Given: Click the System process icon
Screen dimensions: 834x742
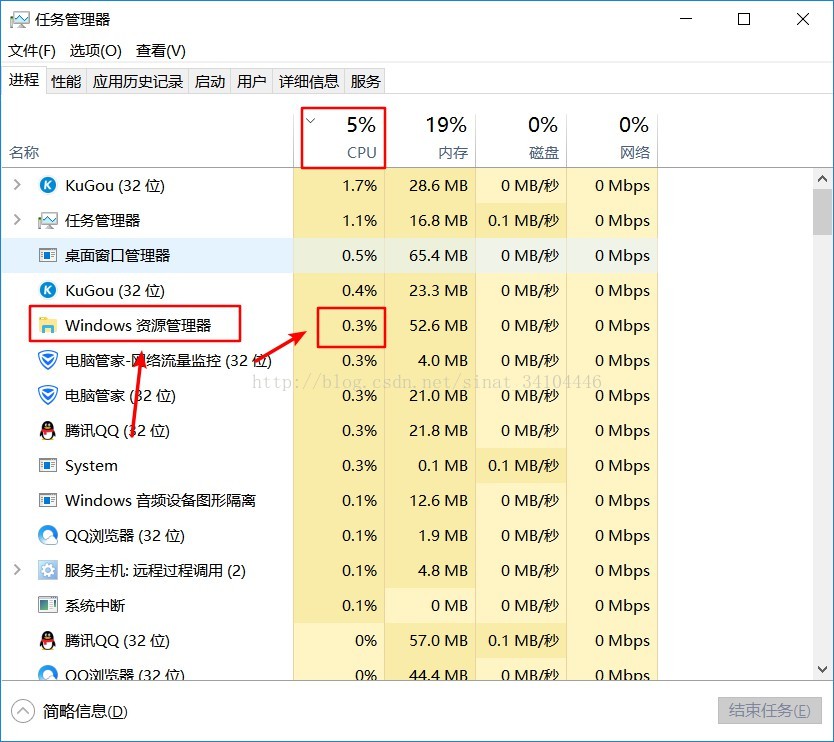Looking at the screenshot, I should click(48, 465).
